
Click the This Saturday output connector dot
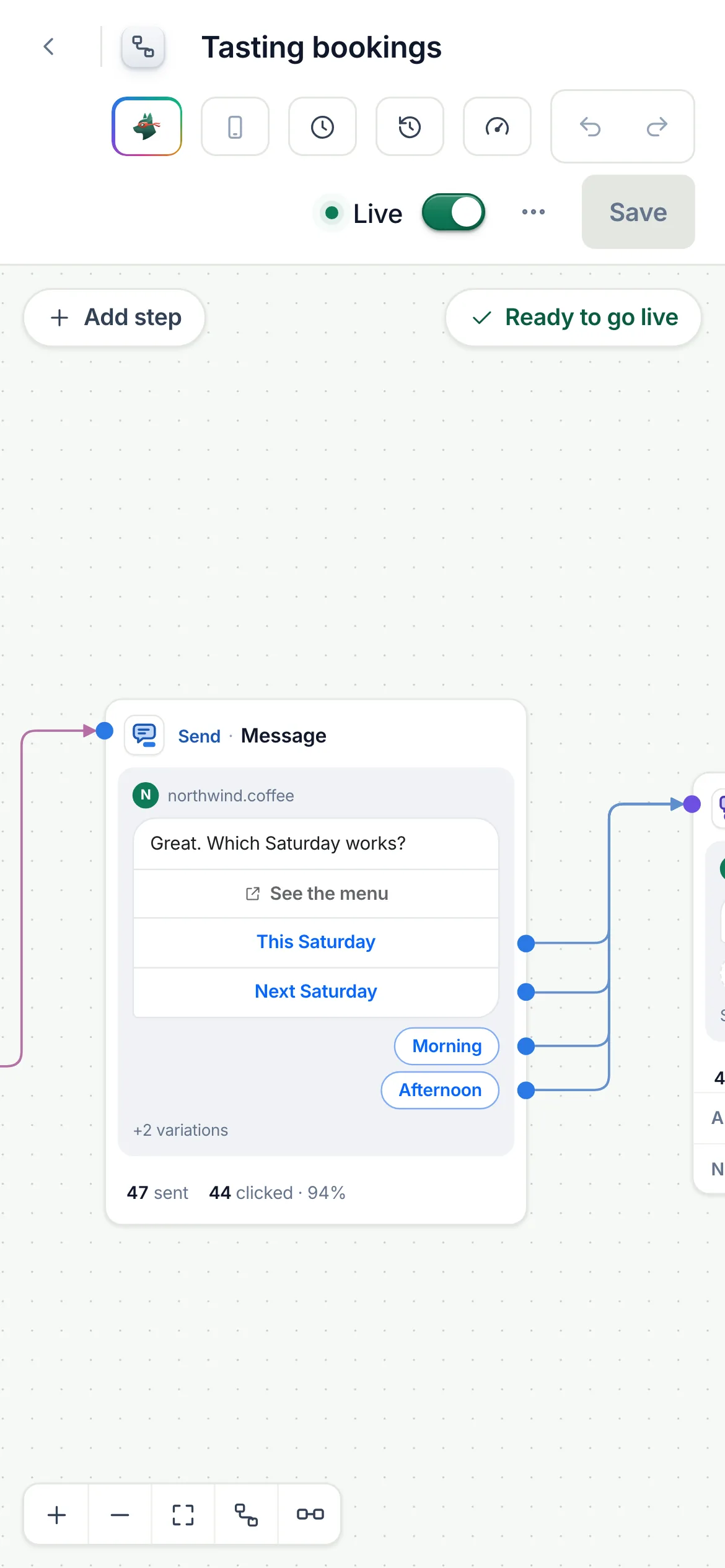coord(526,943)
